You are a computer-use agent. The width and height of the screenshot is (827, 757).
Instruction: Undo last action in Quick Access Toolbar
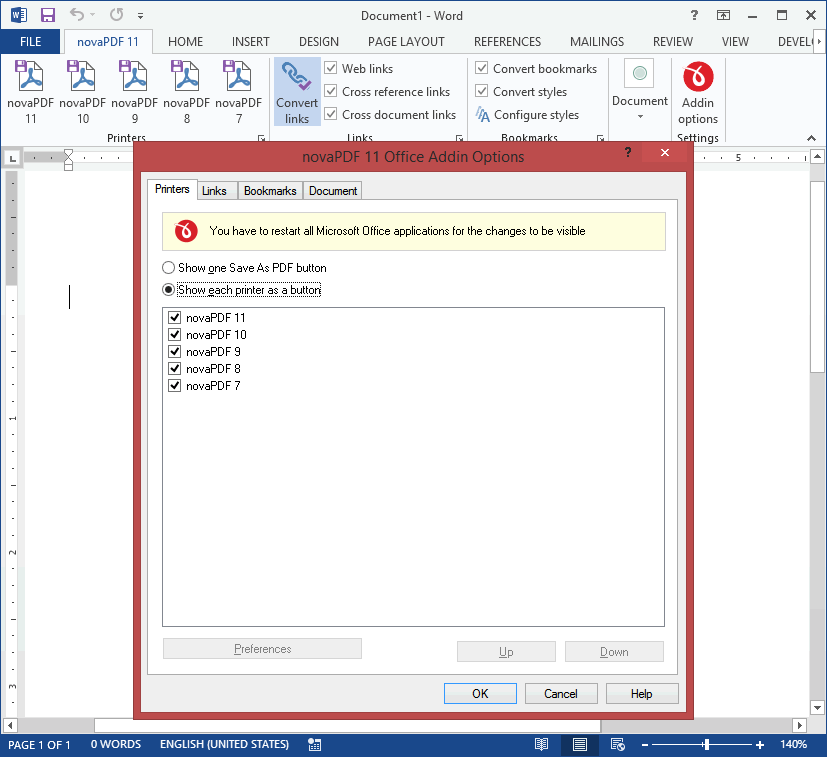click(77, 15)
